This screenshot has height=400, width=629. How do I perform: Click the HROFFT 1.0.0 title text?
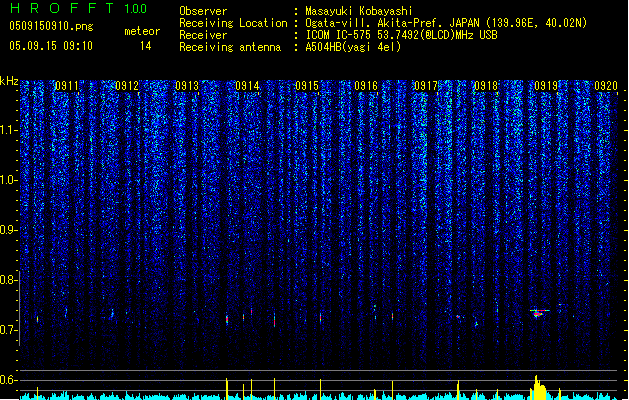click(x=79, y=8)
